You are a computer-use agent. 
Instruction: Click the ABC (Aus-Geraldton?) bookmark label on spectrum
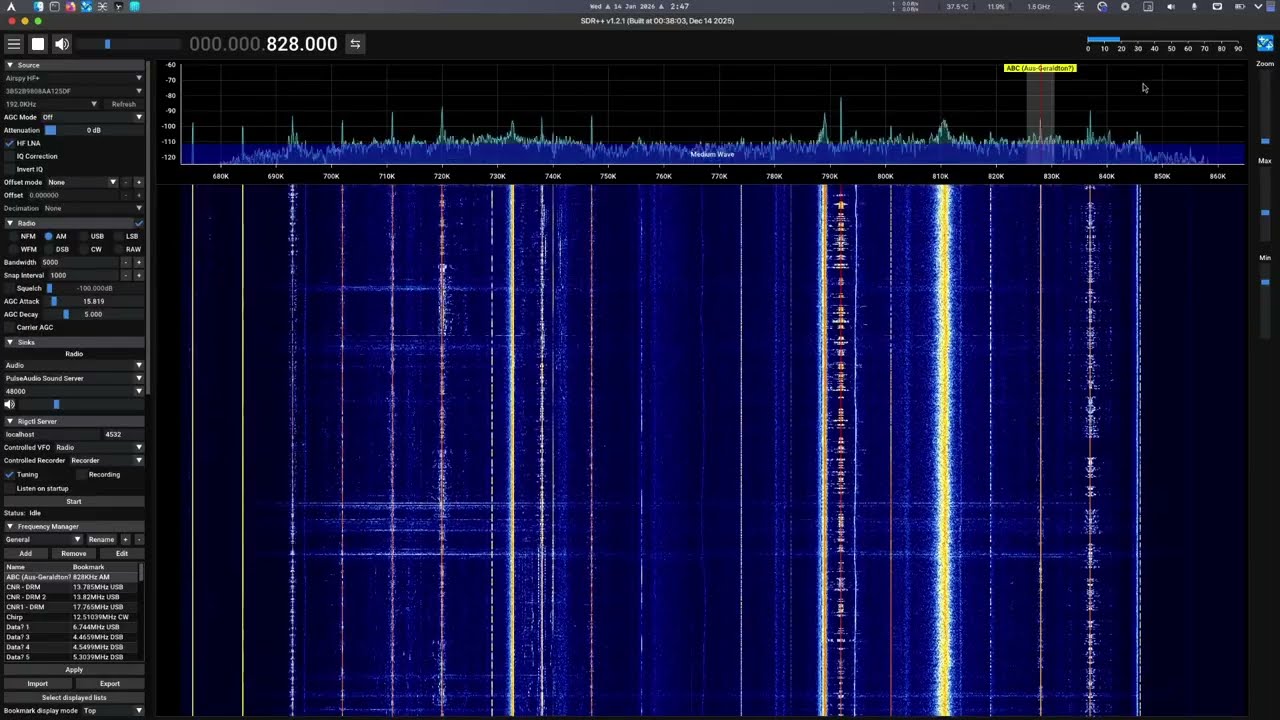point(1040,68)
